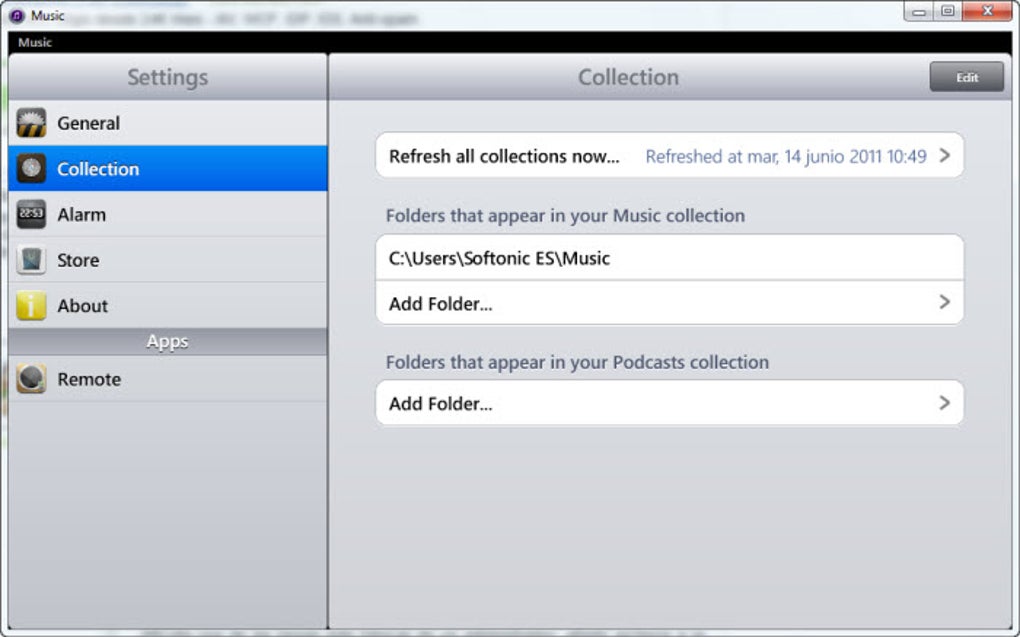Click the Apps section header

pyautogui.click(x=168, y=342)
